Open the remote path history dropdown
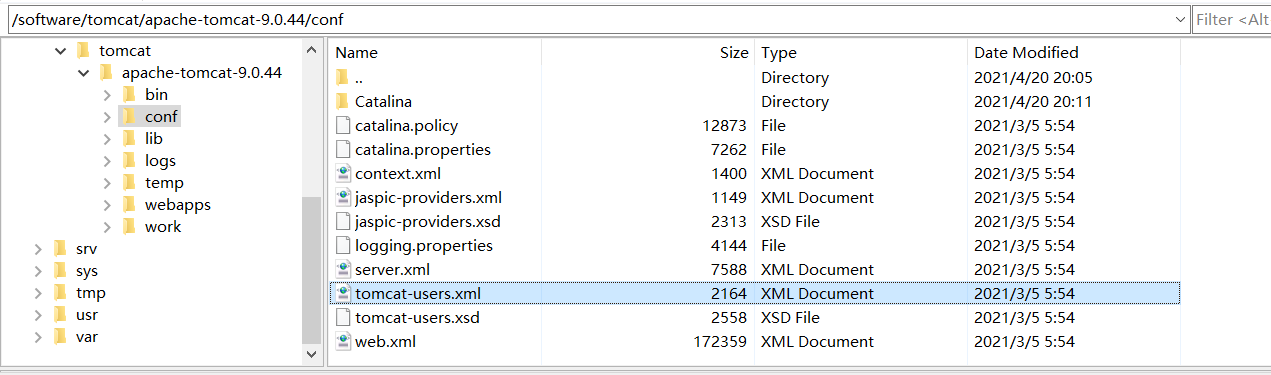 coord(1179,19)
